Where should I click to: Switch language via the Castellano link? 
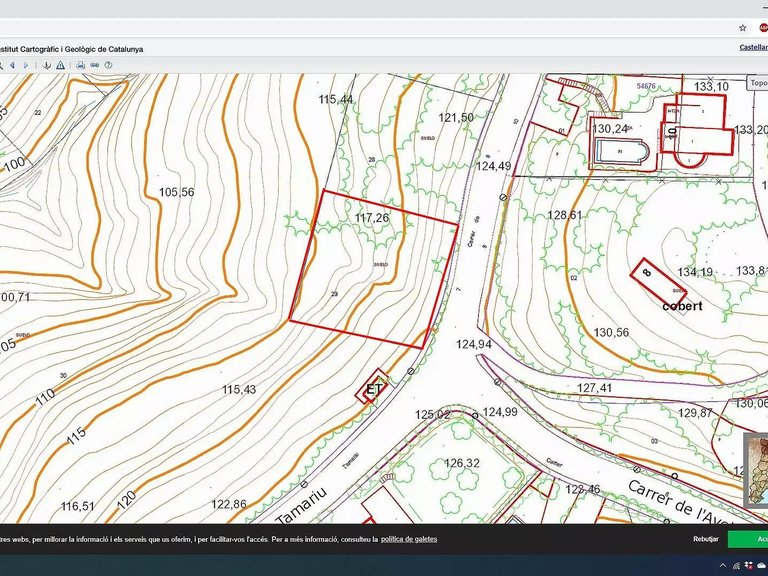[x=753, y=48]
